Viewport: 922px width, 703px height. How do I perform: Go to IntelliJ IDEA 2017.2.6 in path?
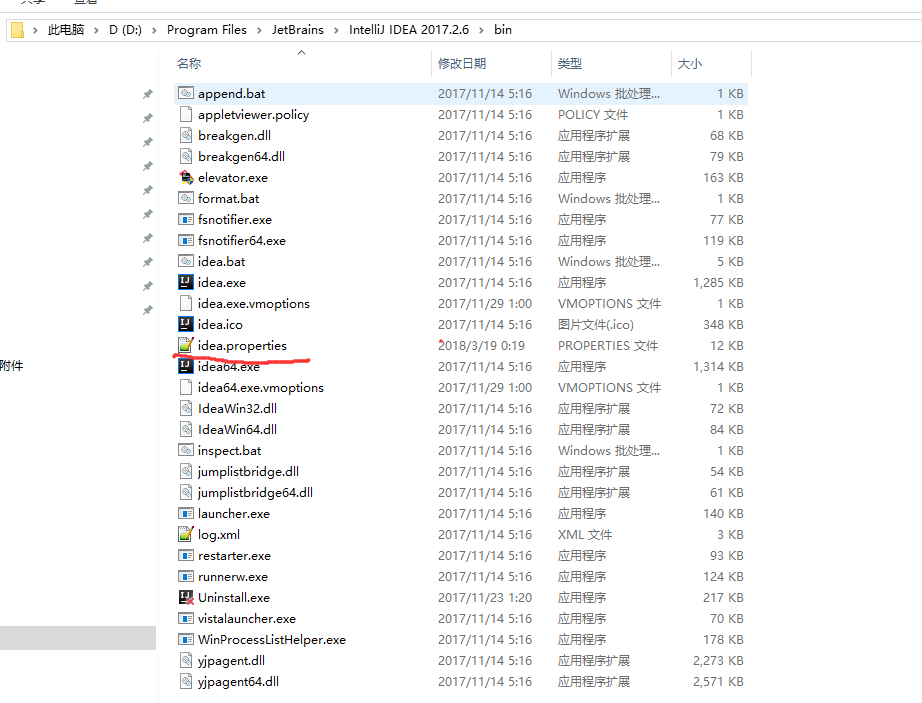[409, 29]
